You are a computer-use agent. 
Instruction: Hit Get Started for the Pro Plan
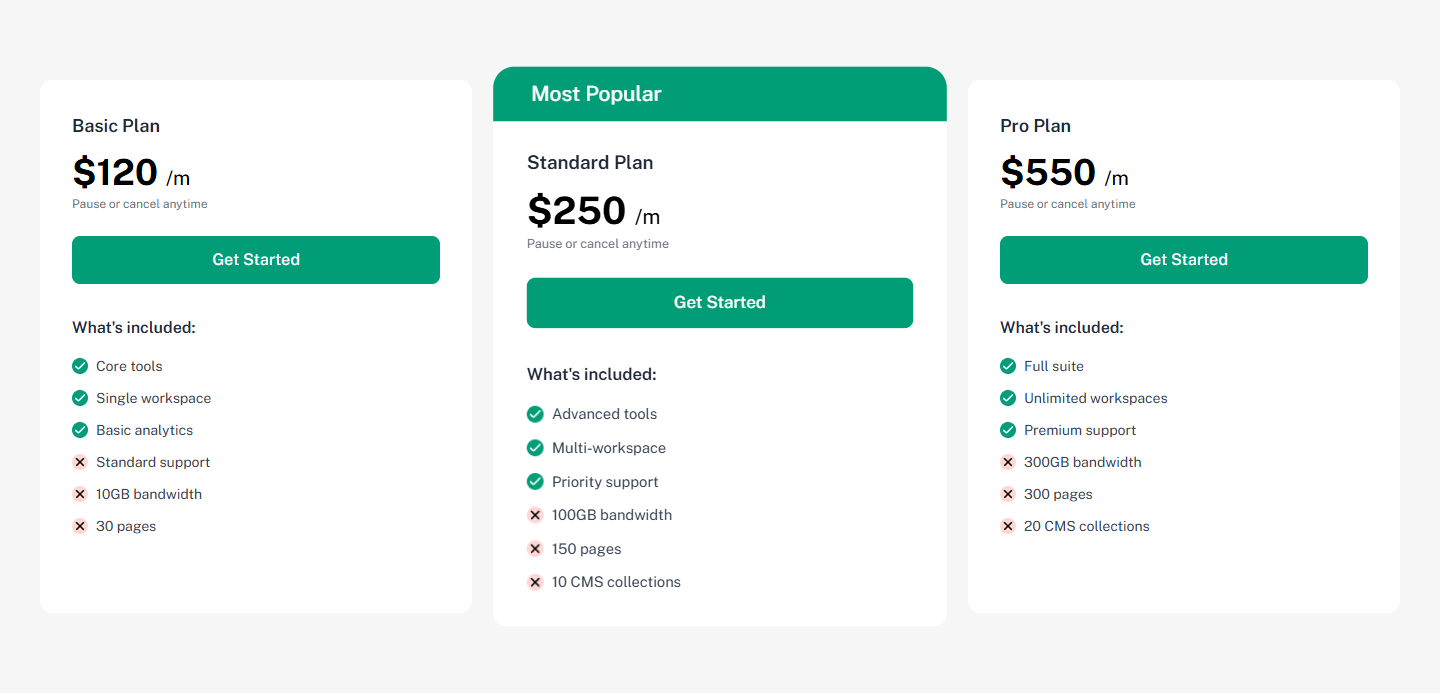1183,260
